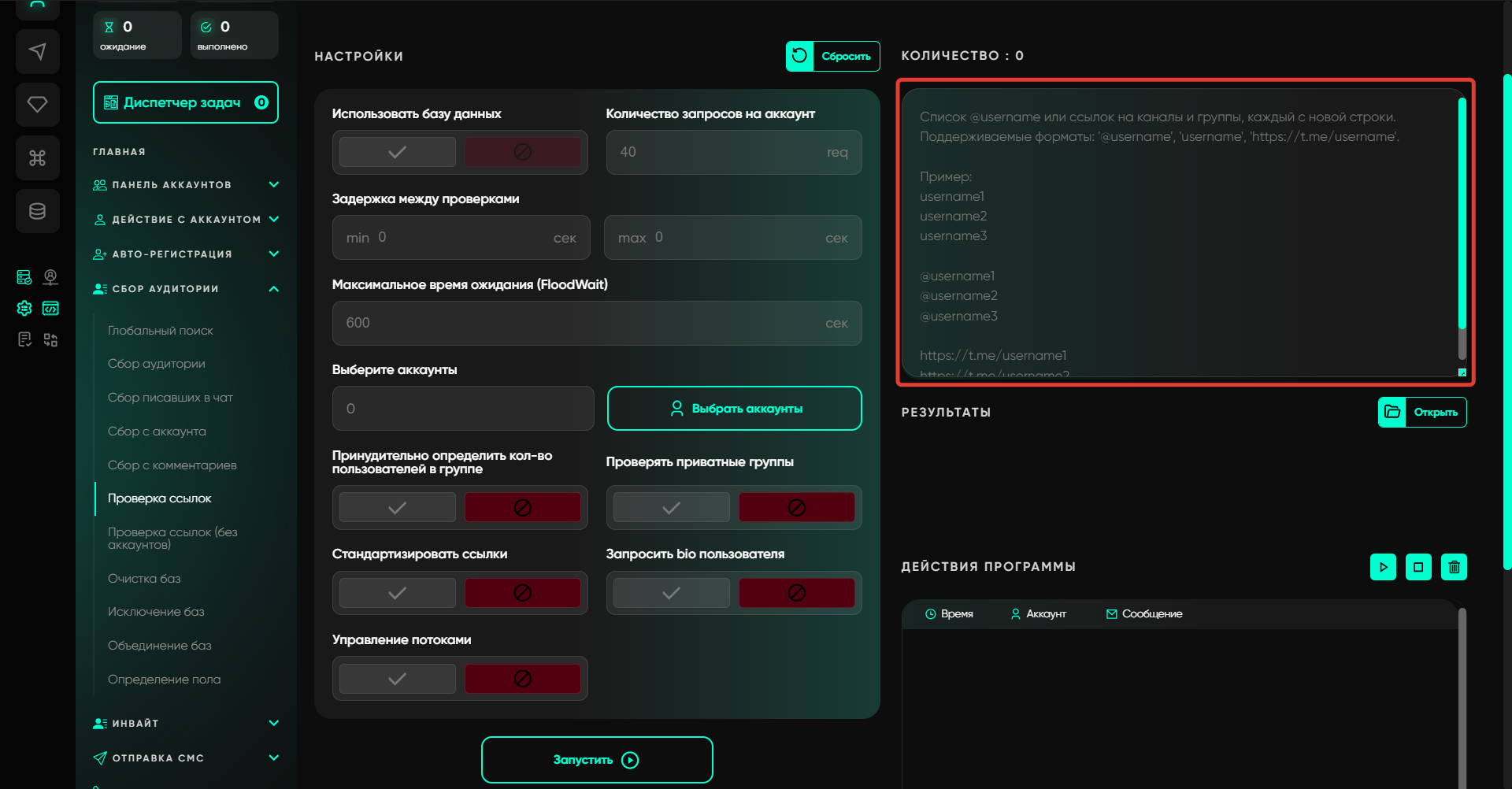Open the command-symbol icon in left sidebar
Image resolution: width=1512 pixels, height=789 pixels.
[37, 158]
